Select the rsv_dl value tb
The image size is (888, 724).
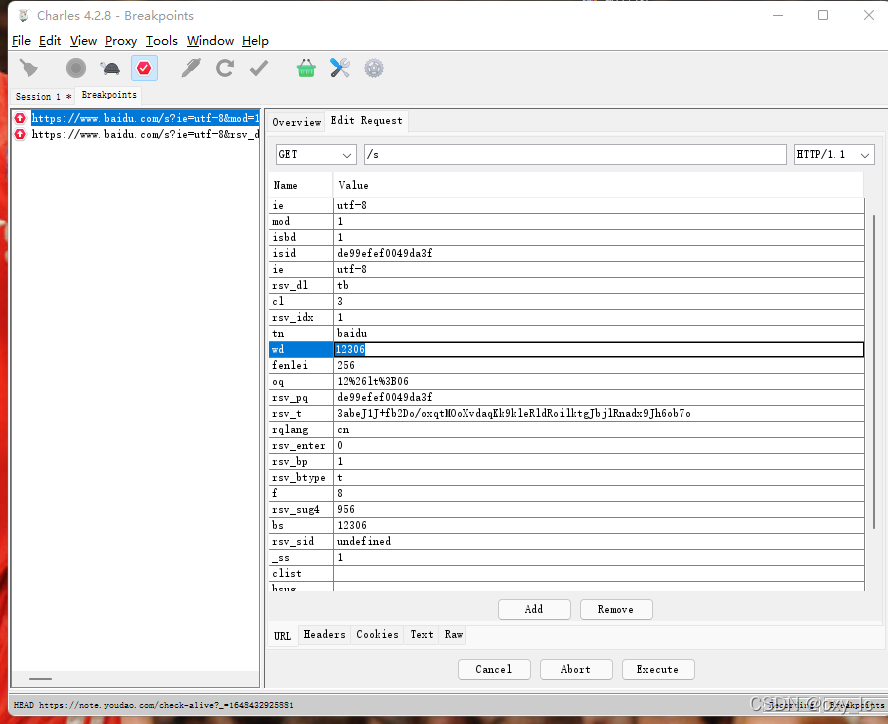coord(599,286)
